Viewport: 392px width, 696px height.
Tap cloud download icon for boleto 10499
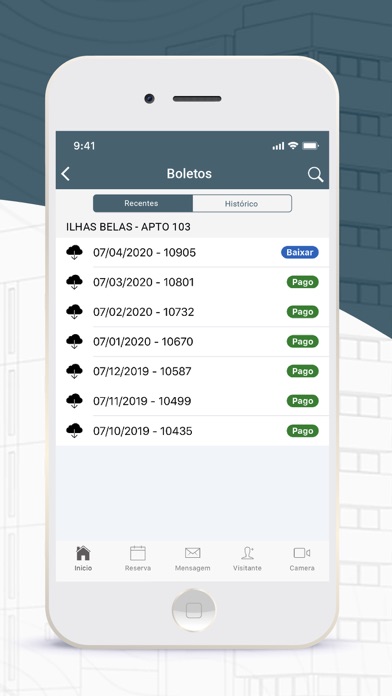(x=74, y=401)
